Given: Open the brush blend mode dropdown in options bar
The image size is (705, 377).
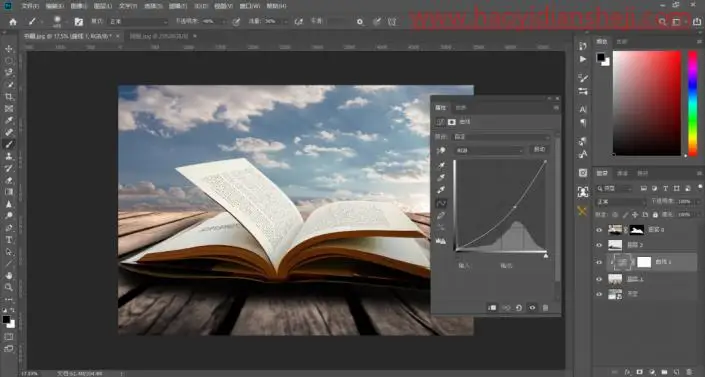Looking at the screenshot, I should 138,21.
